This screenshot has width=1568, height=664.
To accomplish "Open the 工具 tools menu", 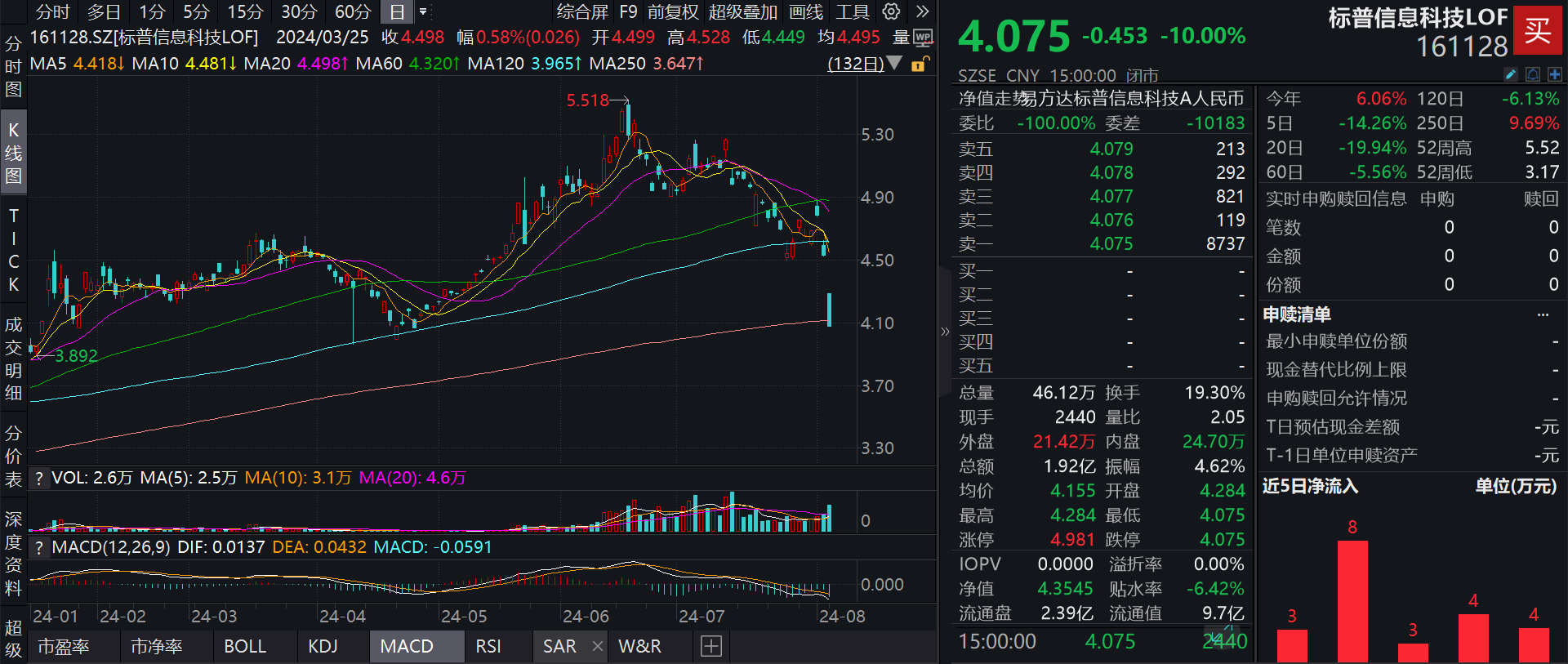I will [853, 11].
